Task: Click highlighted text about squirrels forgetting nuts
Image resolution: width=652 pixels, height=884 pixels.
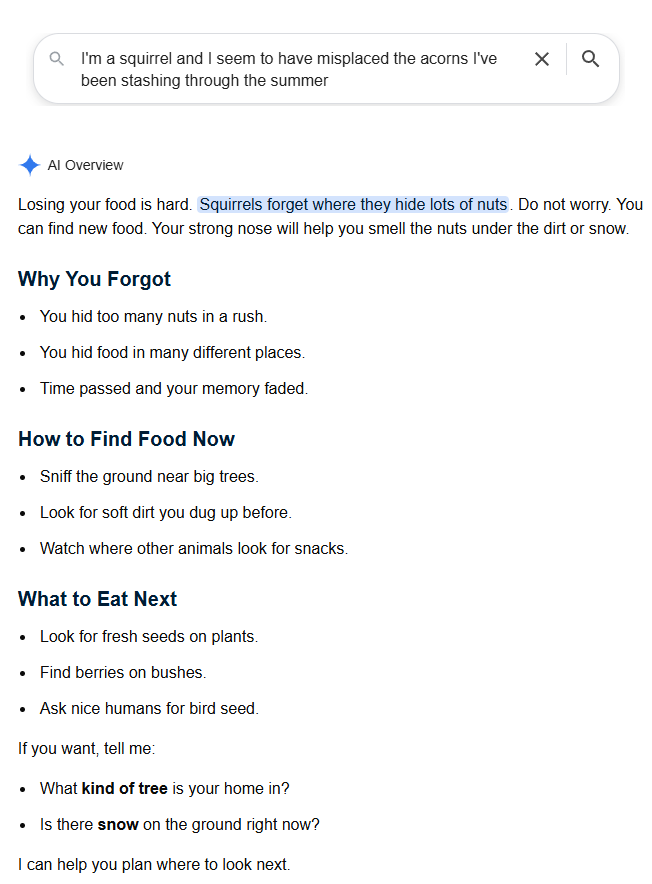Action: (x=353, y=204)
